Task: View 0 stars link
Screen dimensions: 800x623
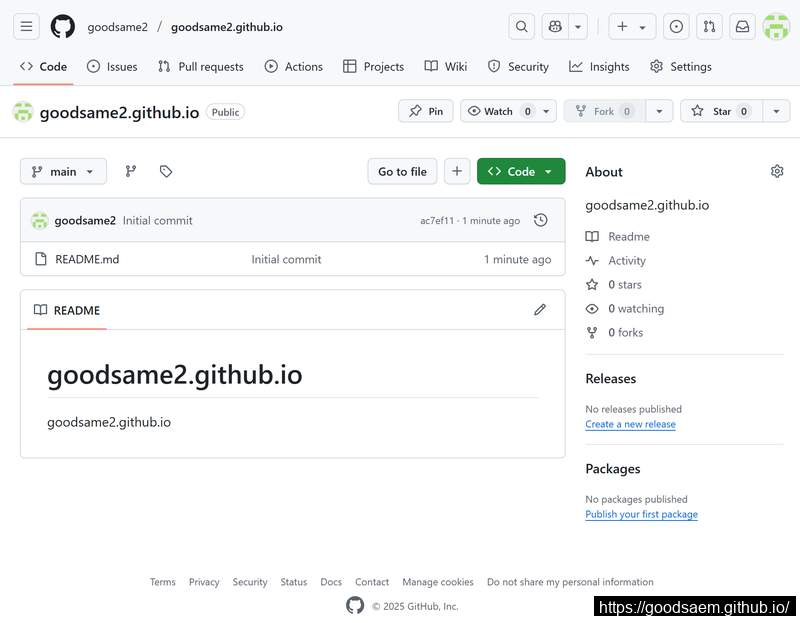Action: click(x=614, y=285)
